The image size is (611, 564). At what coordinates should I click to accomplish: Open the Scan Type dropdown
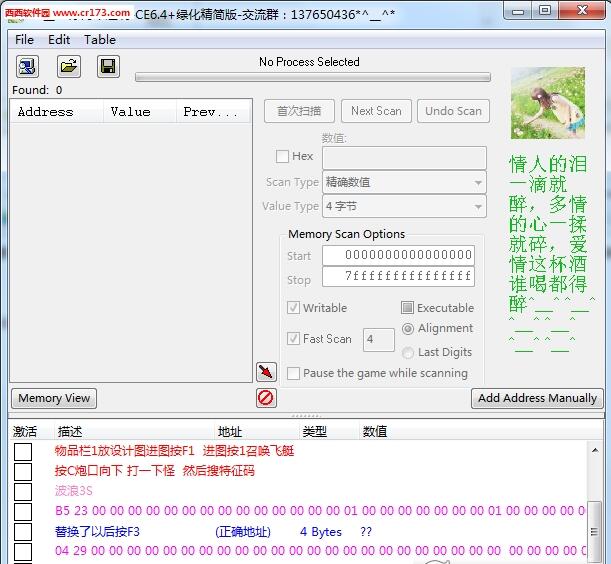404,182
